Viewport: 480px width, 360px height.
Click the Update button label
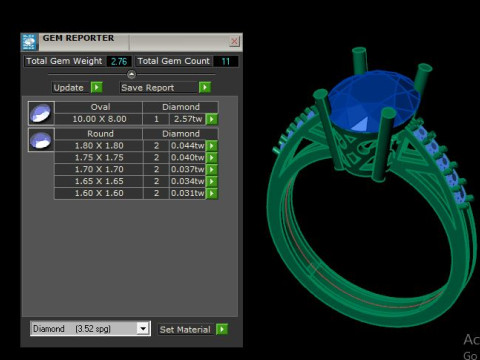(69, 88)
